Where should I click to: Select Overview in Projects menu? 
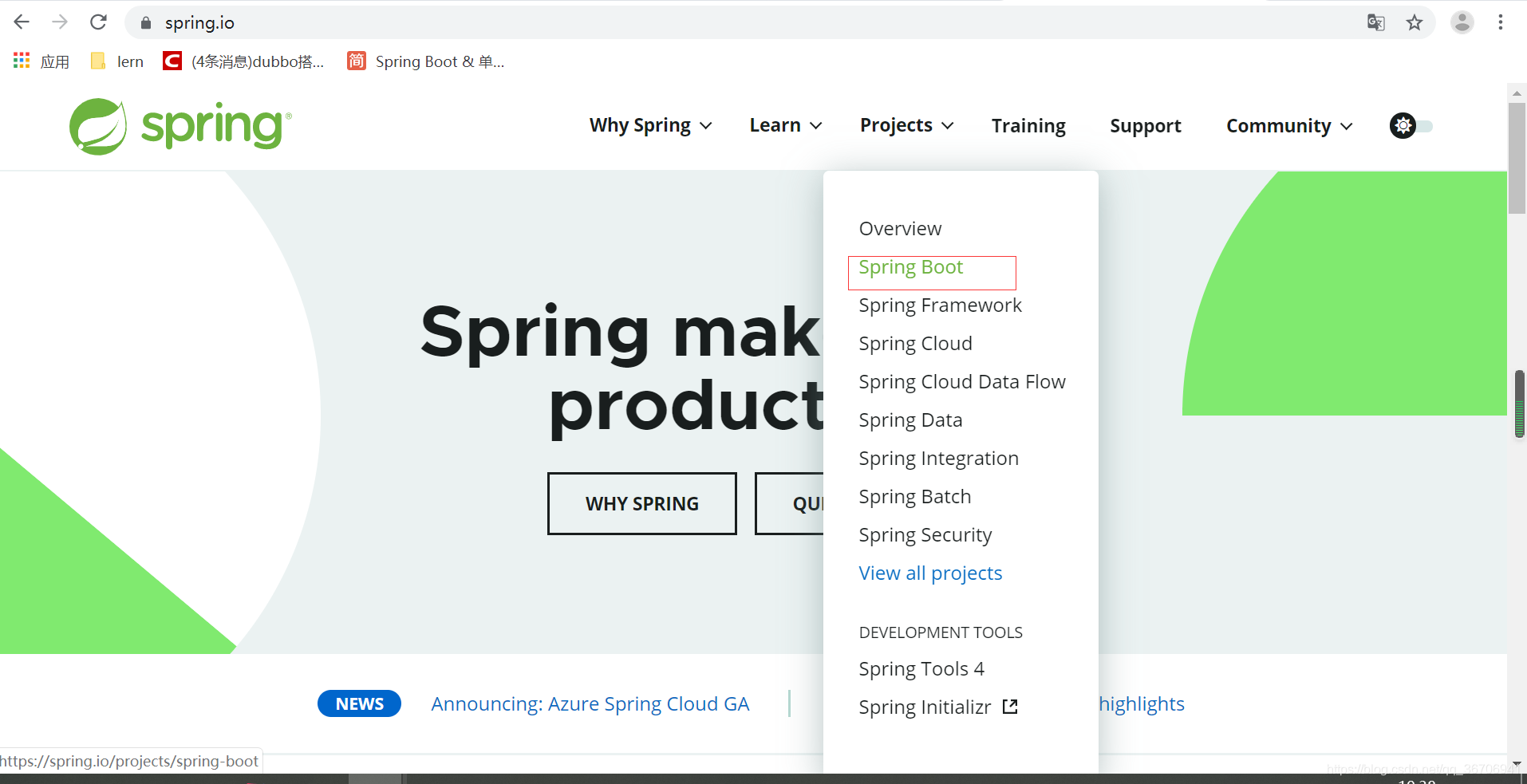[900, 229]
